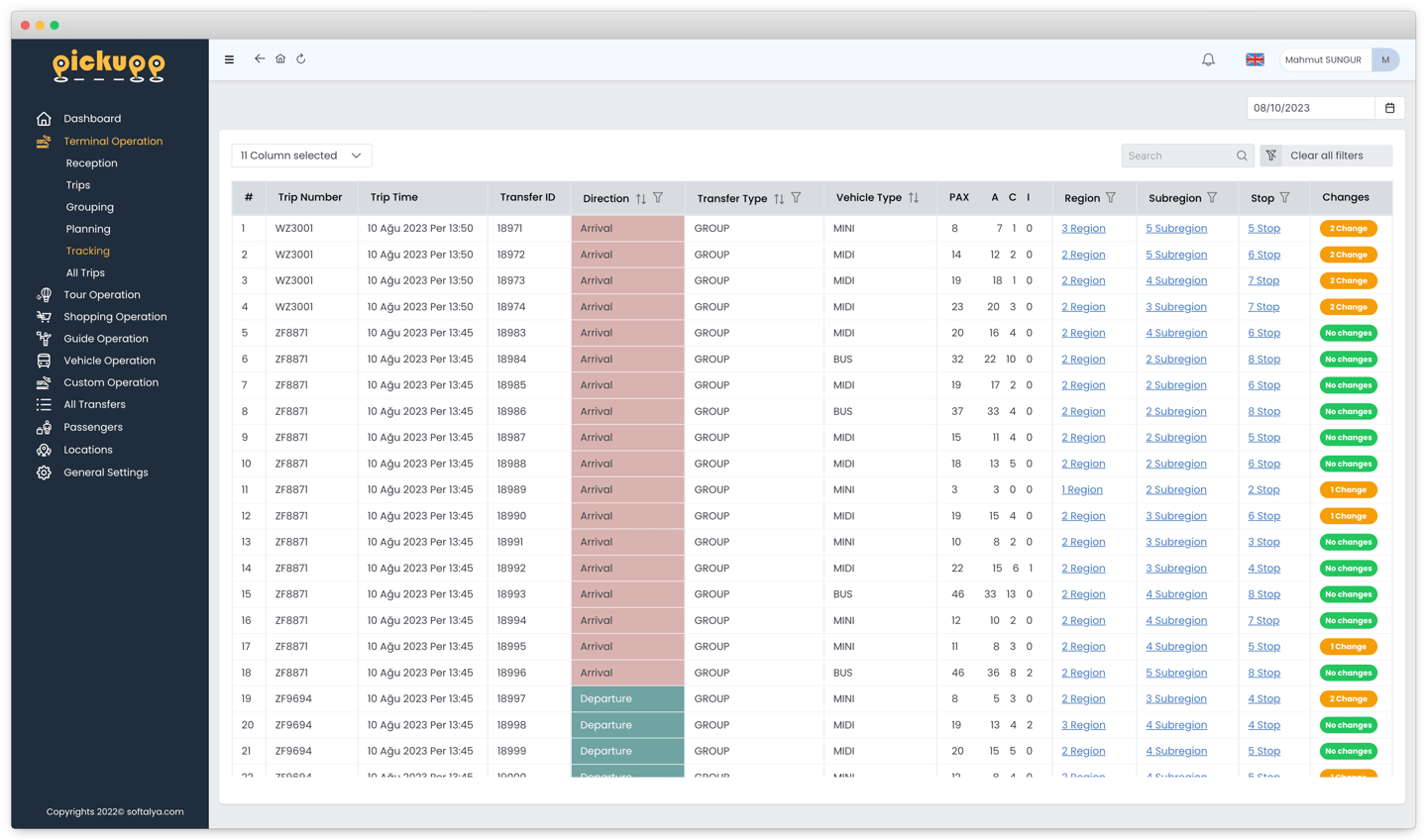This screenshot has width=1427, height=840.
Task: Click the refresh icon
Action: point(301,58)
